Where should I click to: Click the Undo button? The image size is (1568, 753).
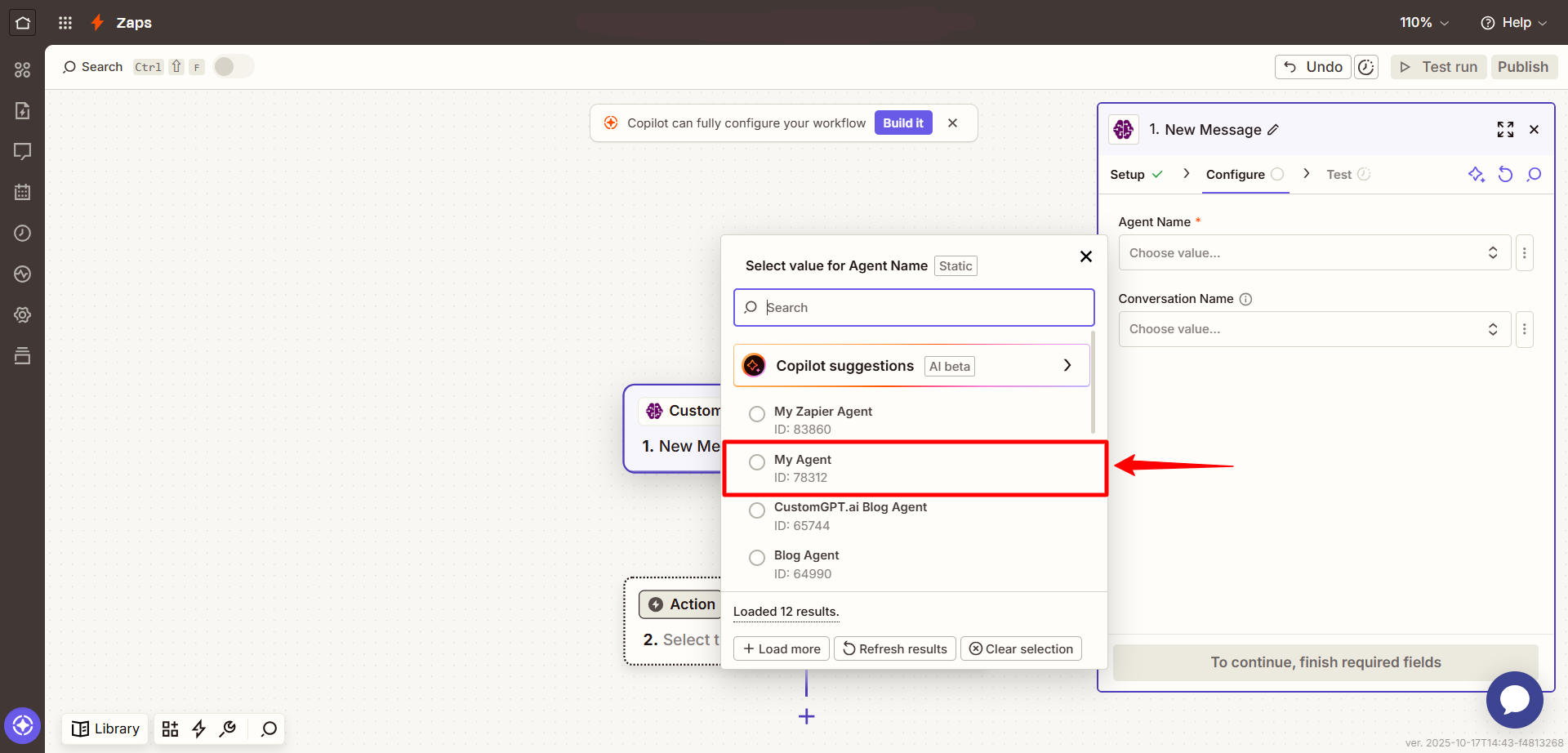(x=1312, y=67)
